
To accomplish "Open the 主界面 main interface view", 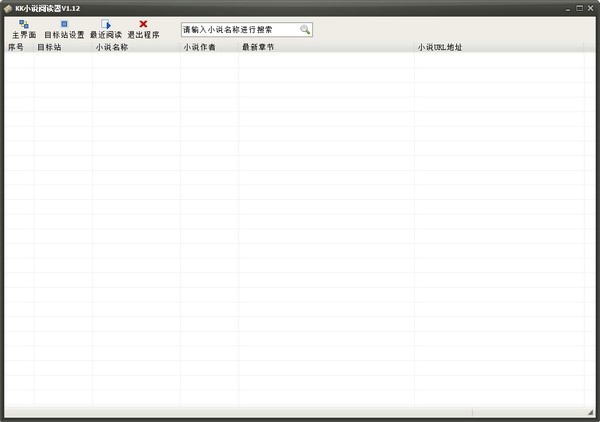I will [23, 28].
